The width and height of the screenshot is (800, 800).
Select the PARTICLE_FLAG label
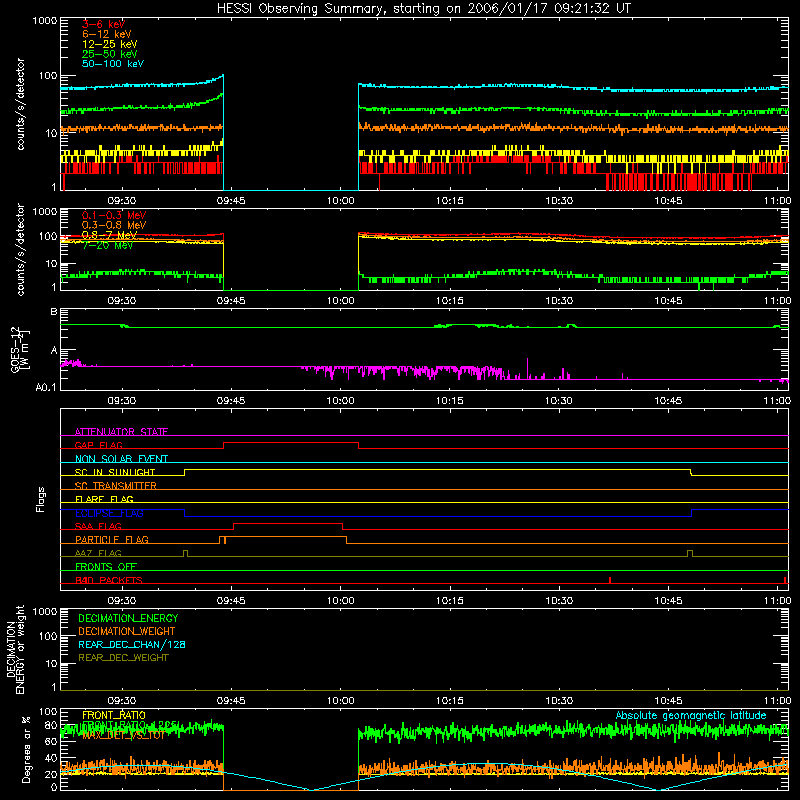[112, 539]
